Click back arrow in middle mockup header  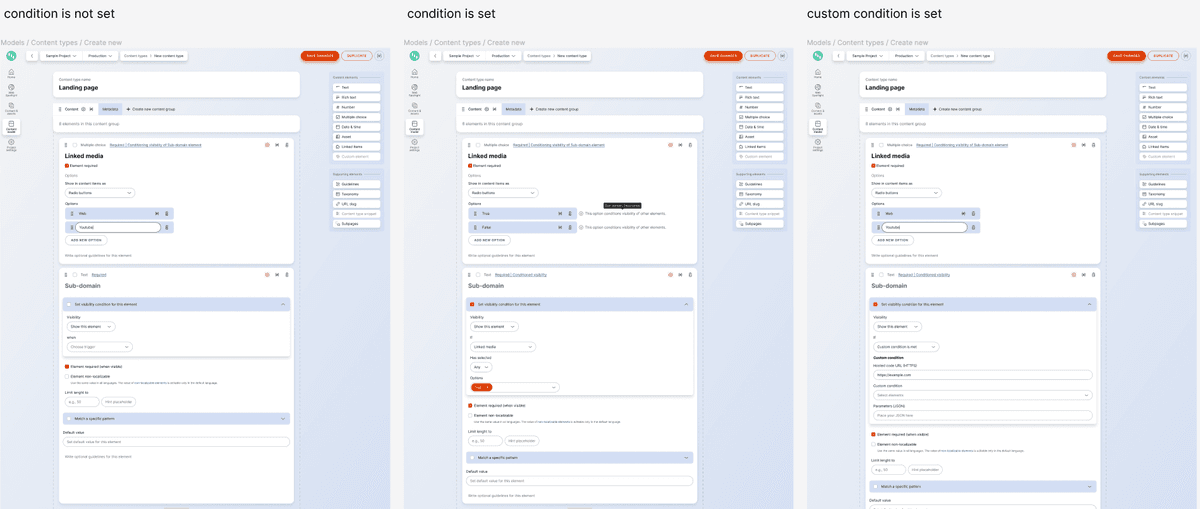tap(435, 56)
